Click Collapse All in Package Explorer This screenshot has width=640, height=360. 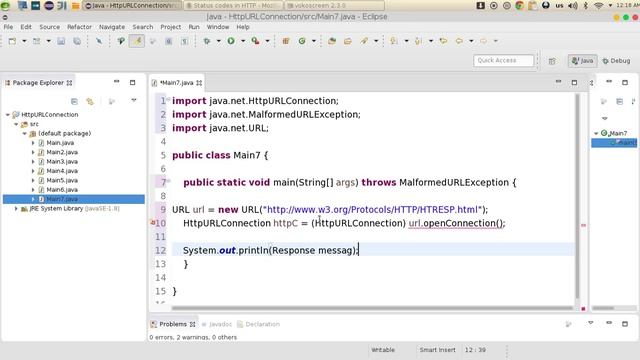tap(74, 101)
